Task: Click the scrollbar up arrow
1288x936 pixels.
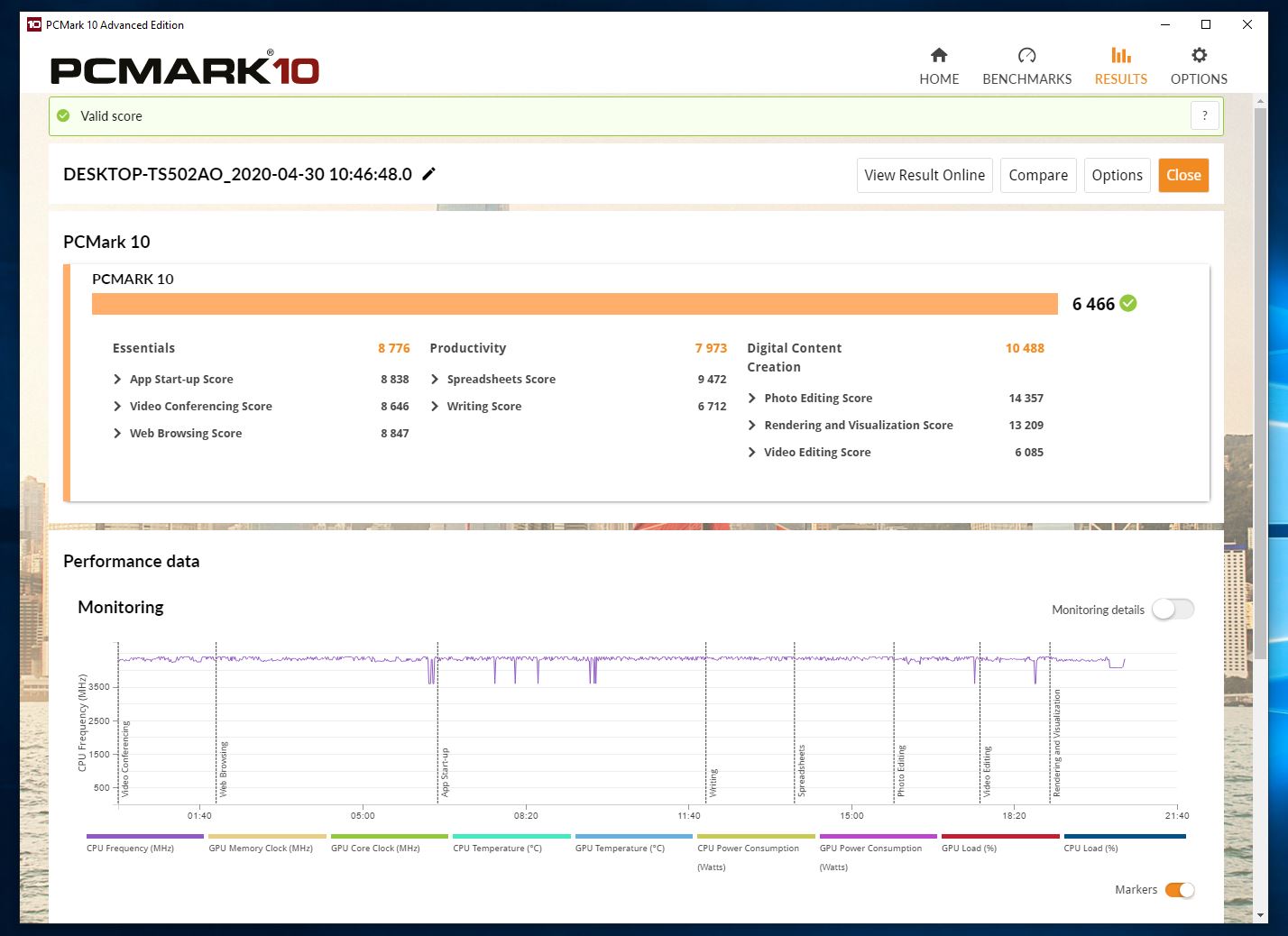Action: (x=1260, y=99)
